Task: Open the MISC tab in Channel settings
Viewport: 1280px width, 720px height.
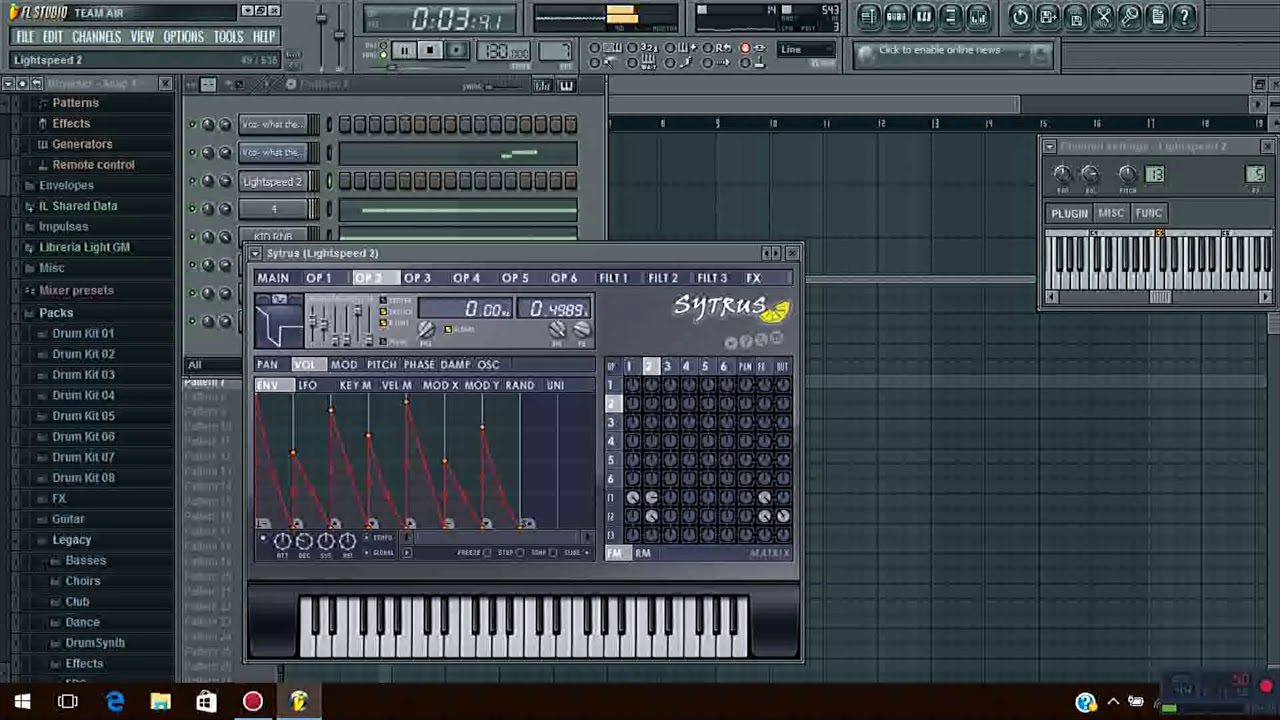Action: 1111,213
